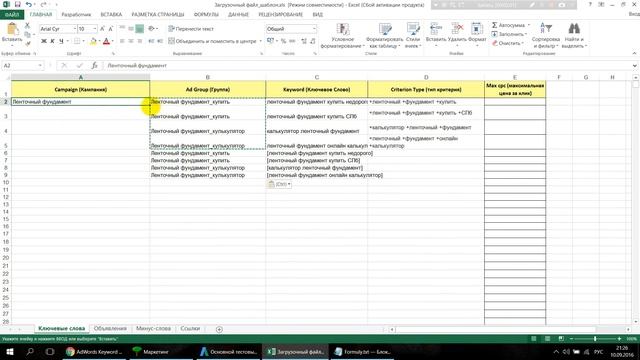Apply the yellow fill color bucket
This screenshot has height=360, width=640.
93,41
